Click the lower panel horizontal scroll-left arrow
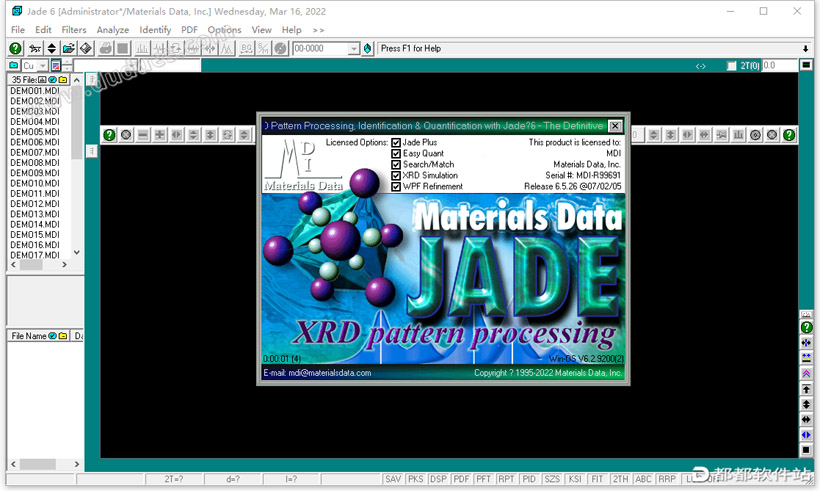The image size is (820, 491). pyautogui.click(x=14, y=464)
